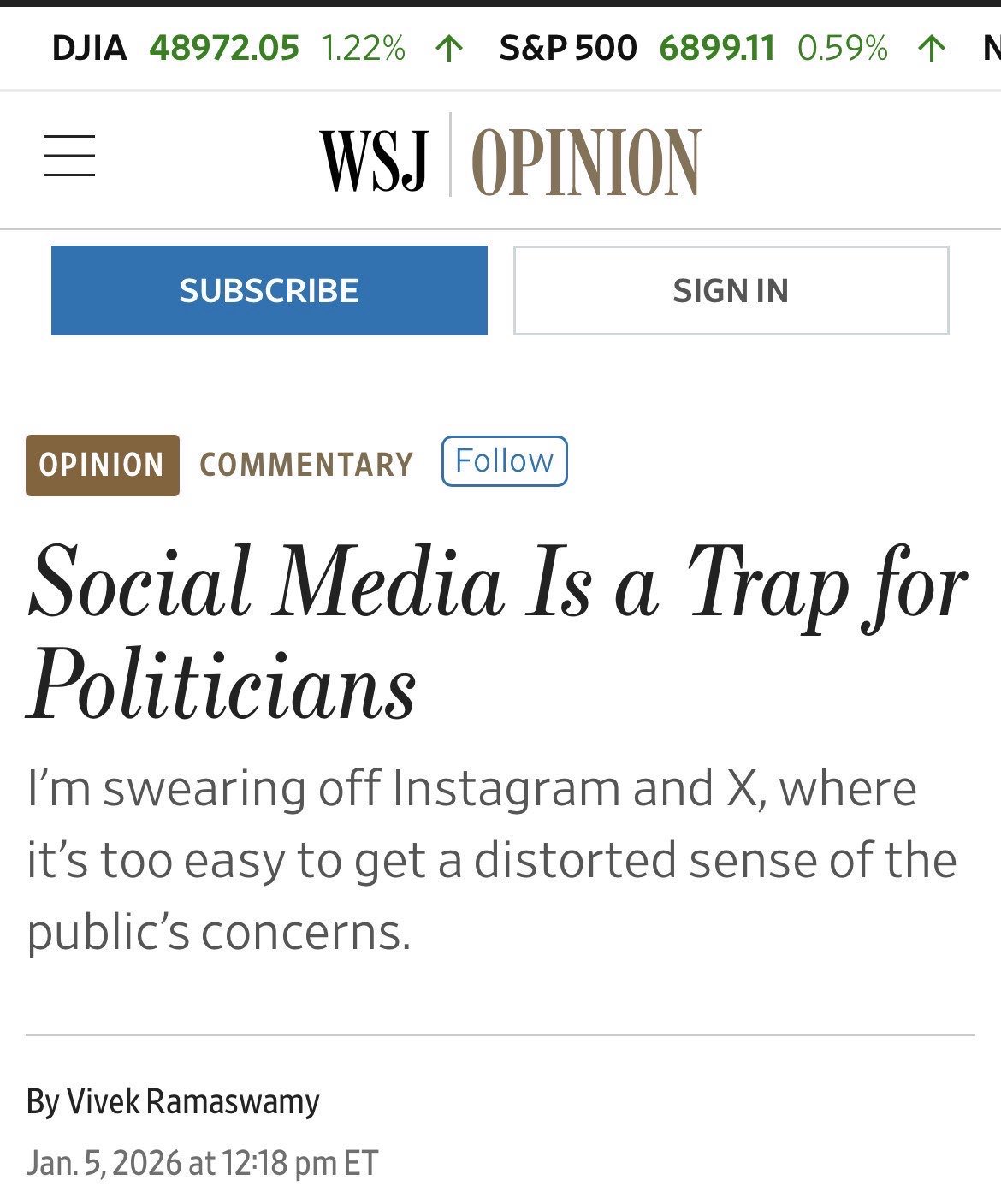This screenshot has width=1001, height=1204.
Task: Click the DJIA value 48972.05
Action: pyautogui.click(x=224, y=48)
